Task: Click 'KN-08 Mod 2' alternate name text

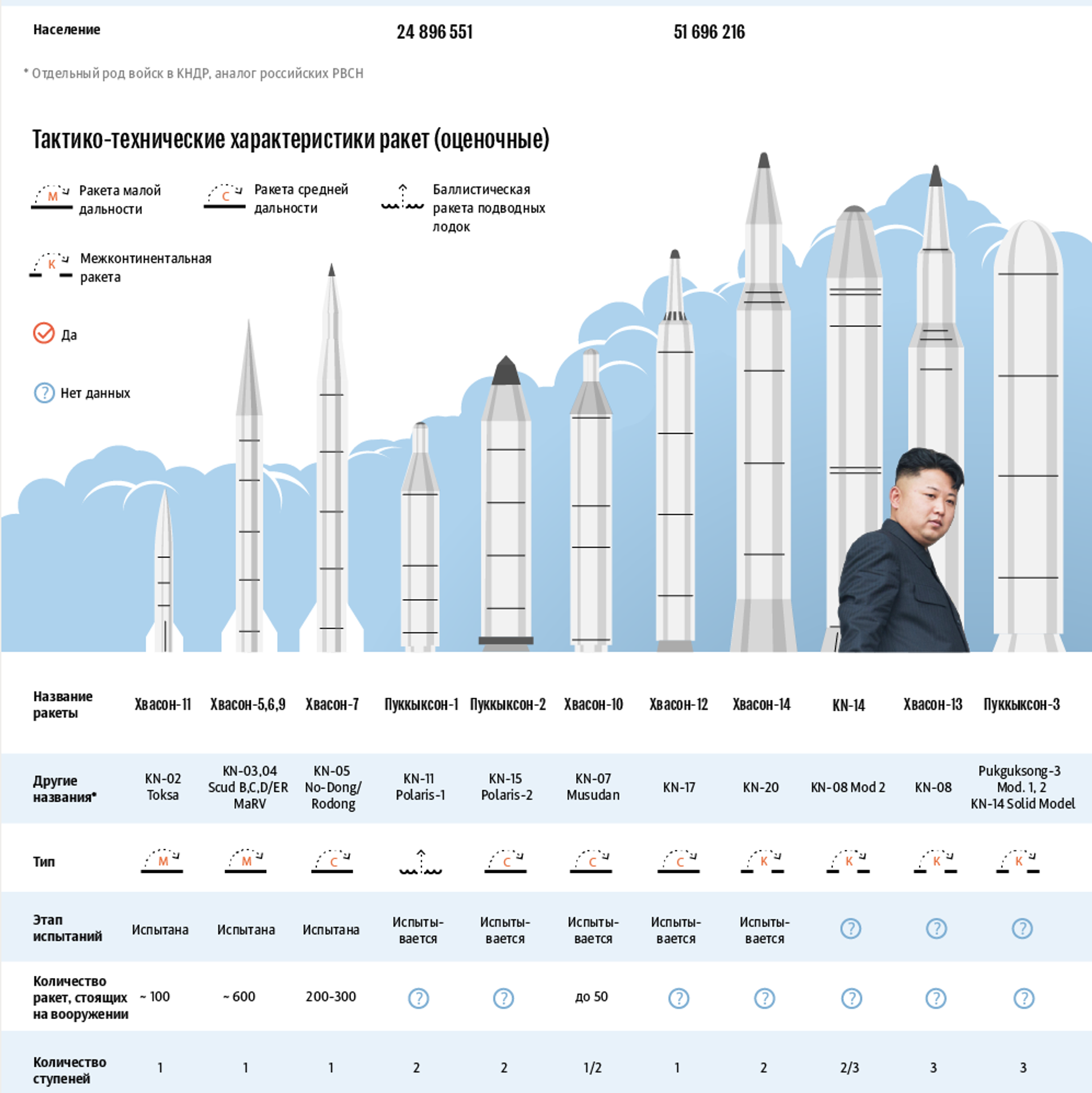Action: pos(847,787)
